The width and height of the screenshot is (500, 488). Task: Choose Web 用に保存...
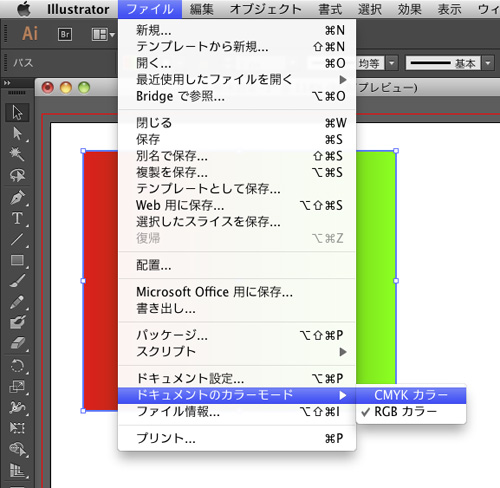[x=237, y=205]
